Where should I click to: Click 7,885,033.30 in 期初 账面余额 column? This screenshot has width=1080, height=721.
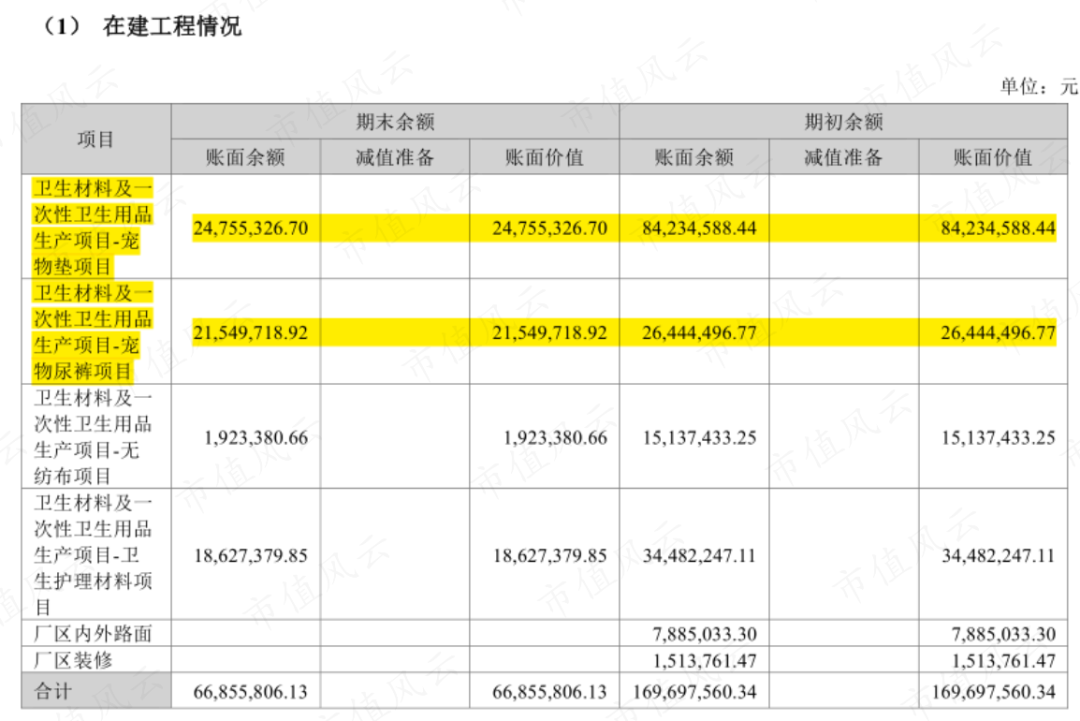coord(704,634)
